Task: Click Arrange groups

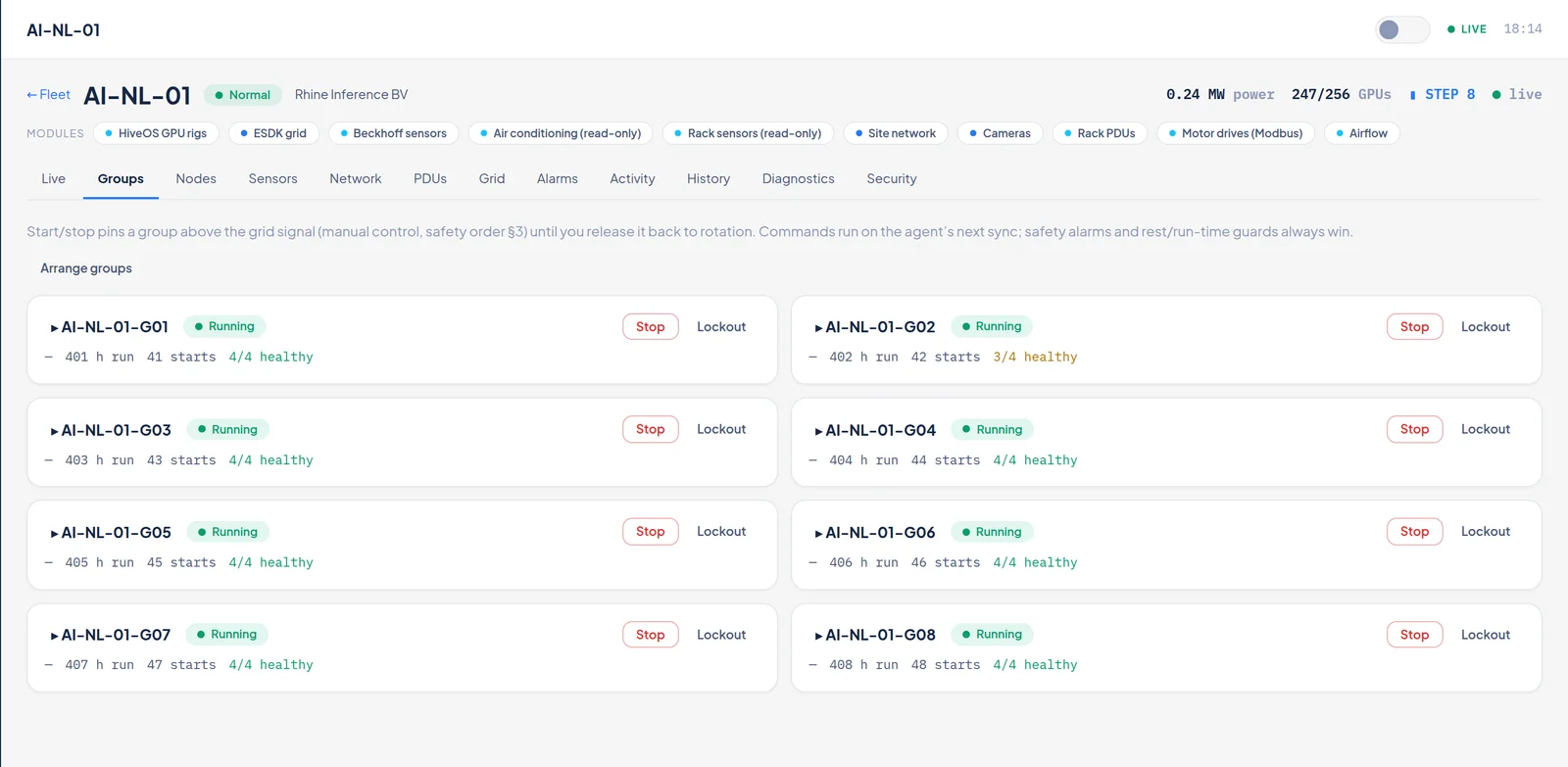Action: 86,268
